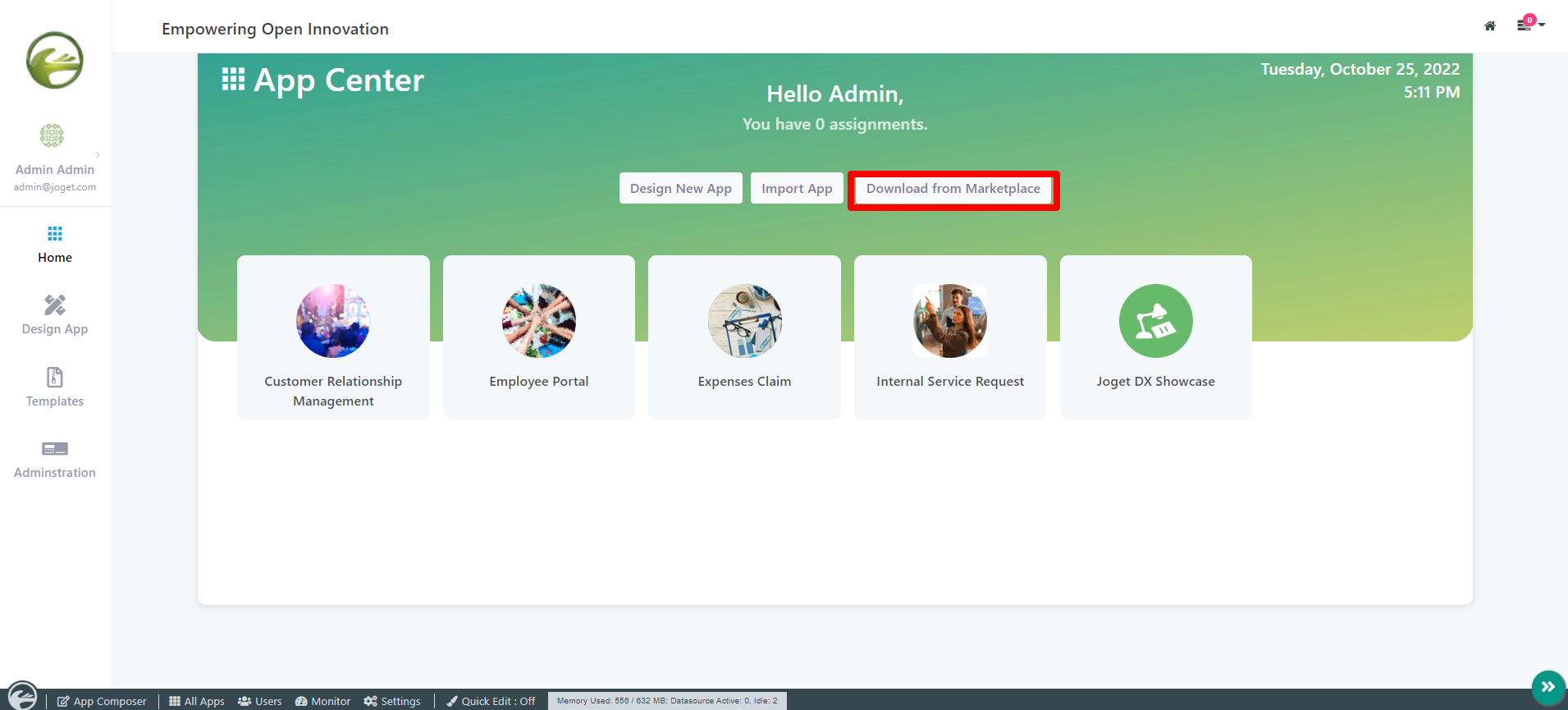Open Users in the bottom bar

260,701
